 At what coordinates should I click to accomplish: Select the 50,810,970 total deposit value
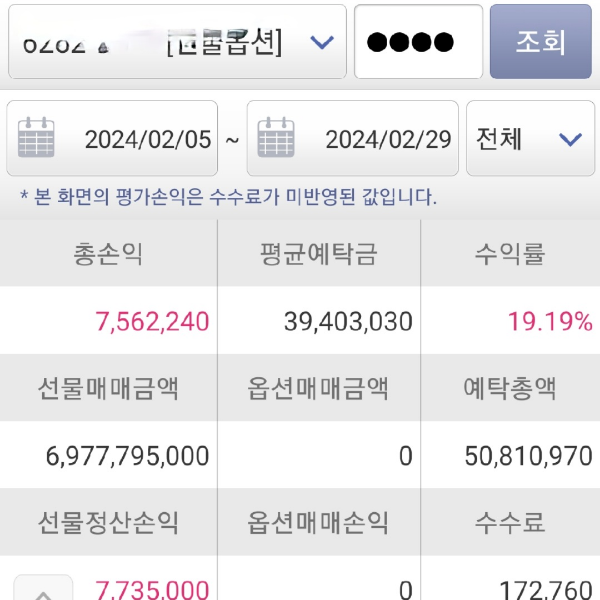coord(529,456)
